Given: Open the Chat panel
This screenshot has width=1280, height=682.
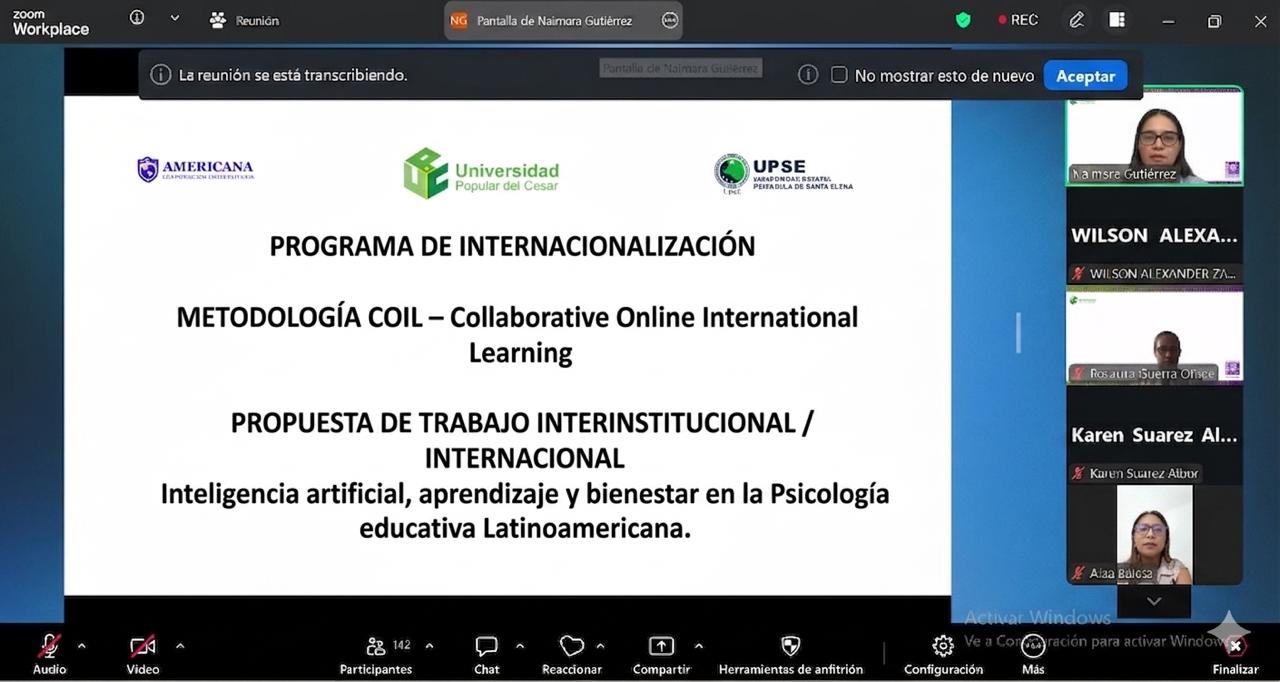Looking at the screenshot, I should 487,655.
